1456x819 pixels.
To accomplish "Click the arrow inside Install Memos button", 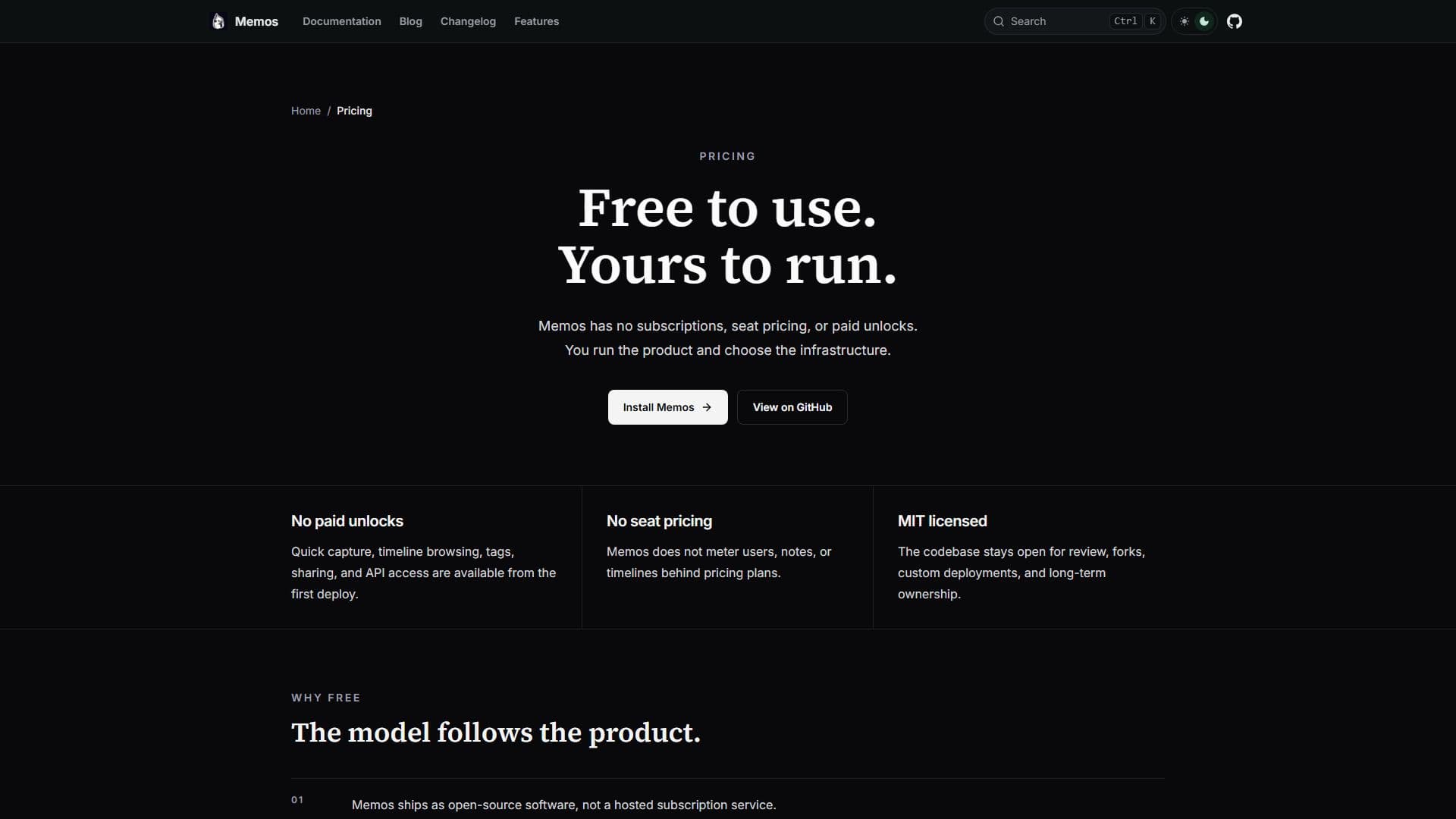I will tap(707, 407).
